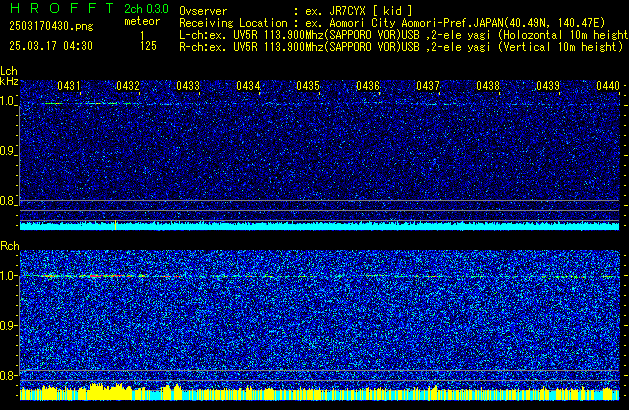Click time marker 0435

tap(308, 86)
